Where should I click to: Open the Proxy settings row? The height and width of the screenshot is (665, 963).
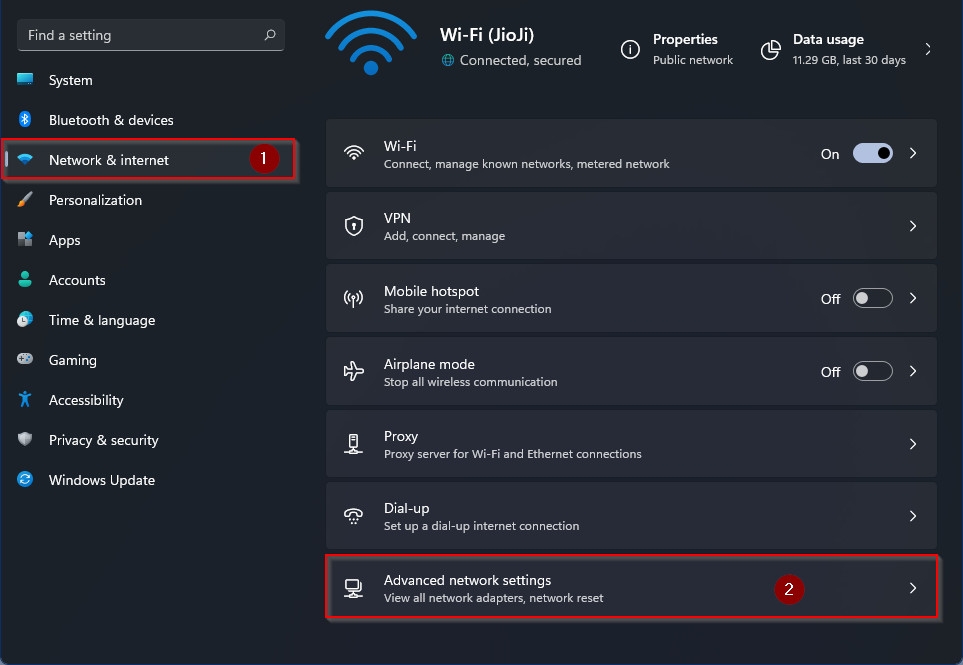pyautogui.click(x=631, y=444)
